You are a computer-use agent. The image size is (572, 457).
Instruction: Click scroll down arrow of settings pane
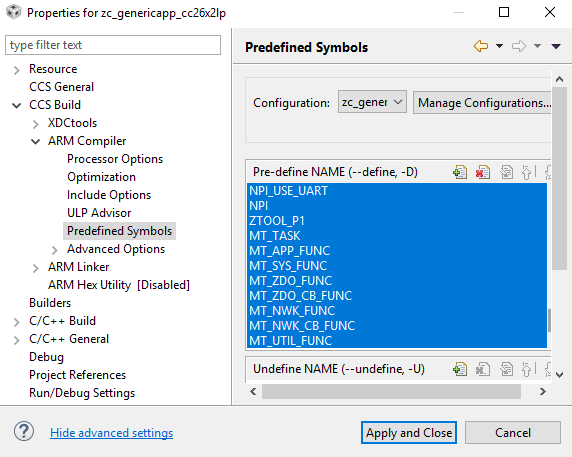click(x=559, y=374)
